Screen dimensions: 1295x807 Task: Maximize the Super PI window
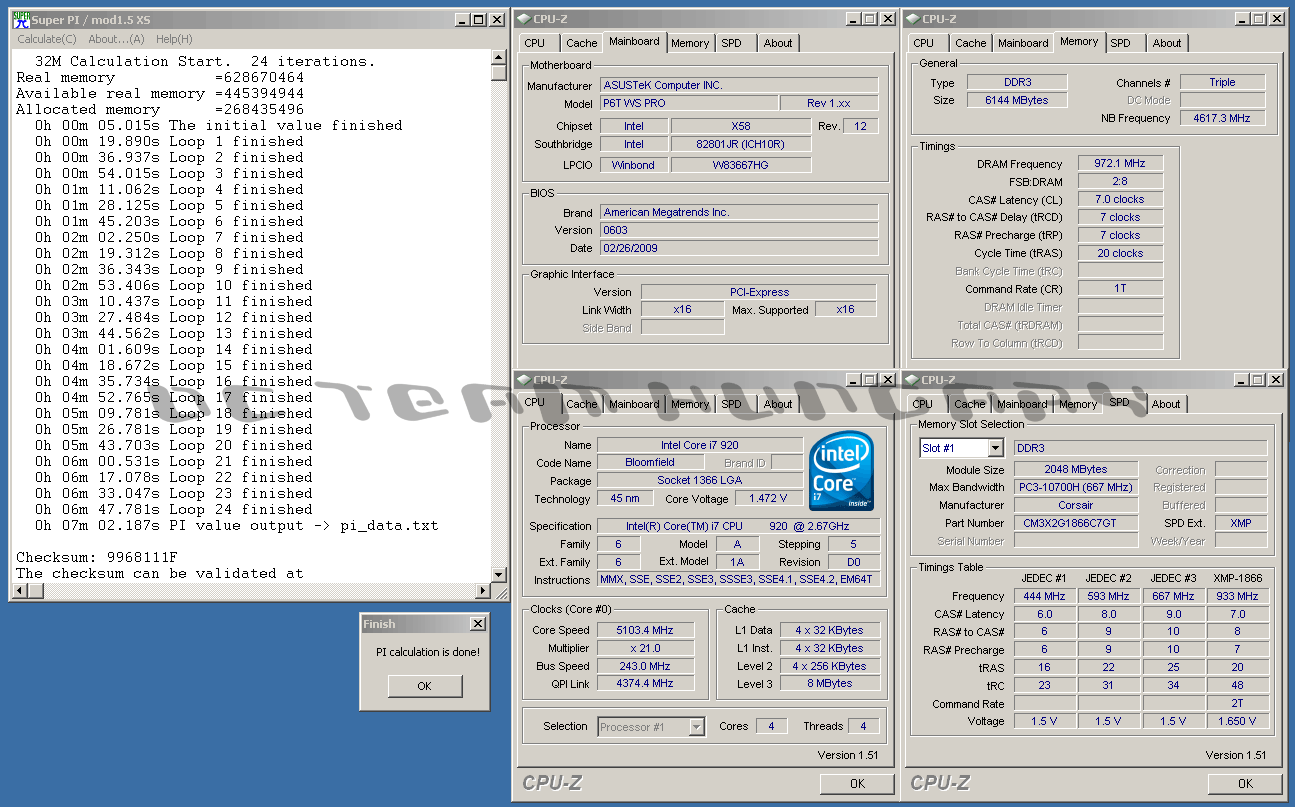pos(478,19)
